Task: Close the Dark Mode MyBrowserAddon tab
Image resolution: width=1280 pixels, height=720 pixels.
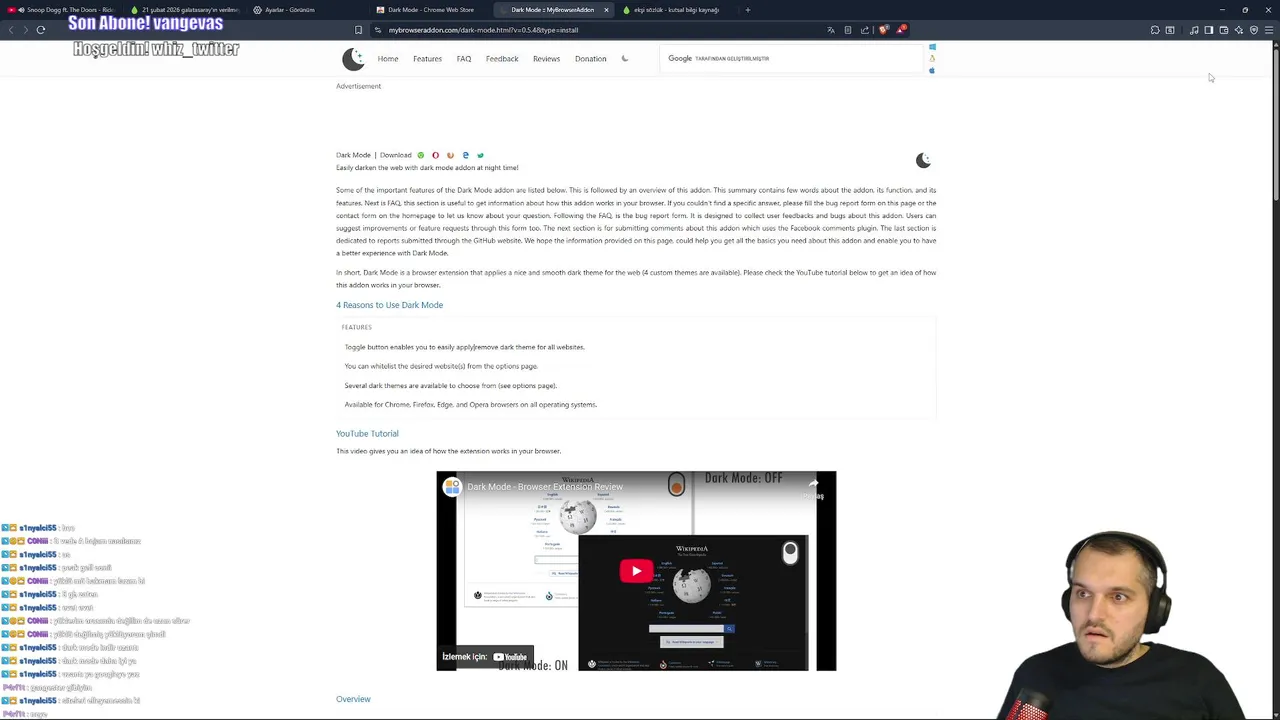Action: tap(605, 10)
